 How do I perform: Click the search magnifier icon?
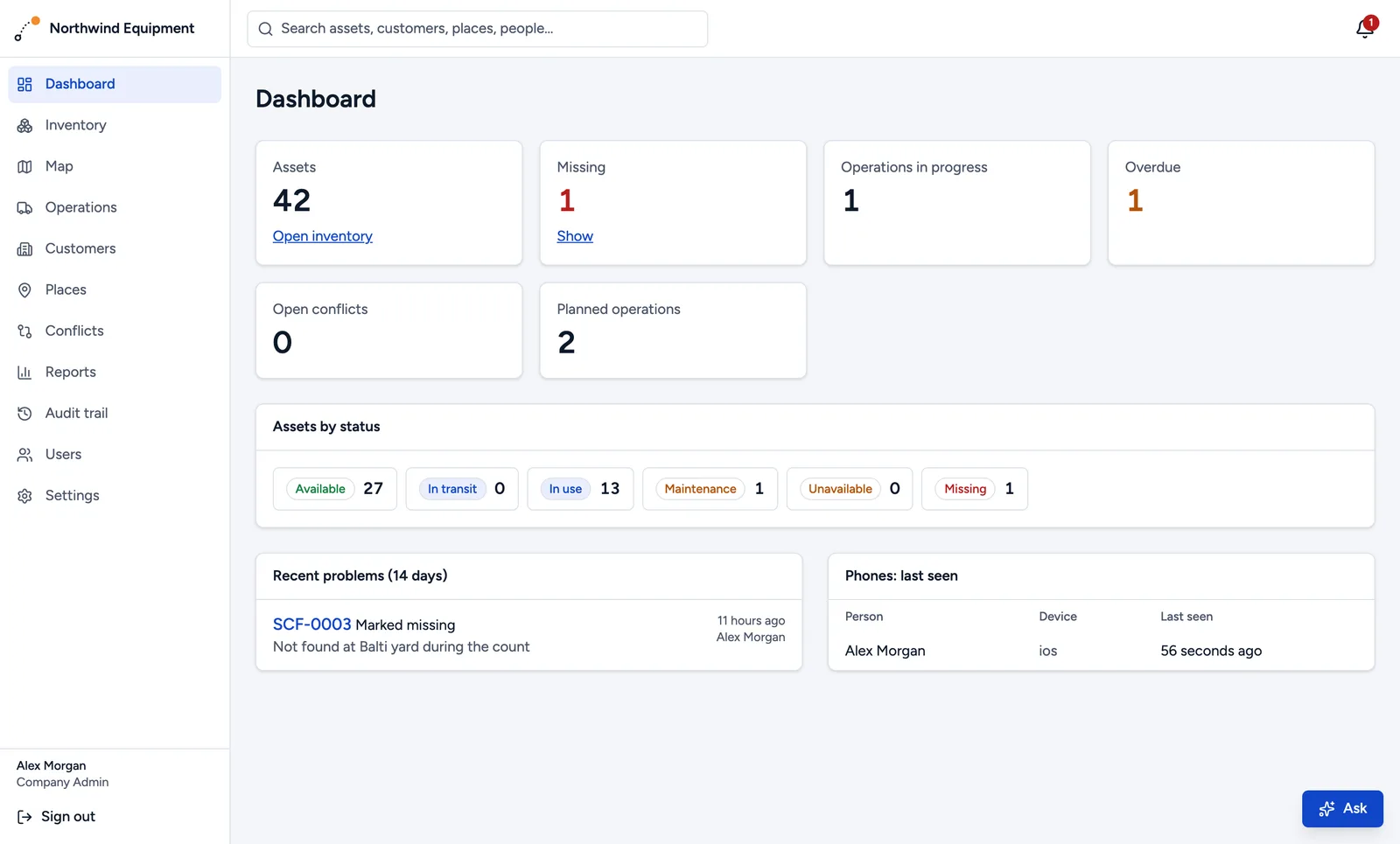[x=265, y=29]
